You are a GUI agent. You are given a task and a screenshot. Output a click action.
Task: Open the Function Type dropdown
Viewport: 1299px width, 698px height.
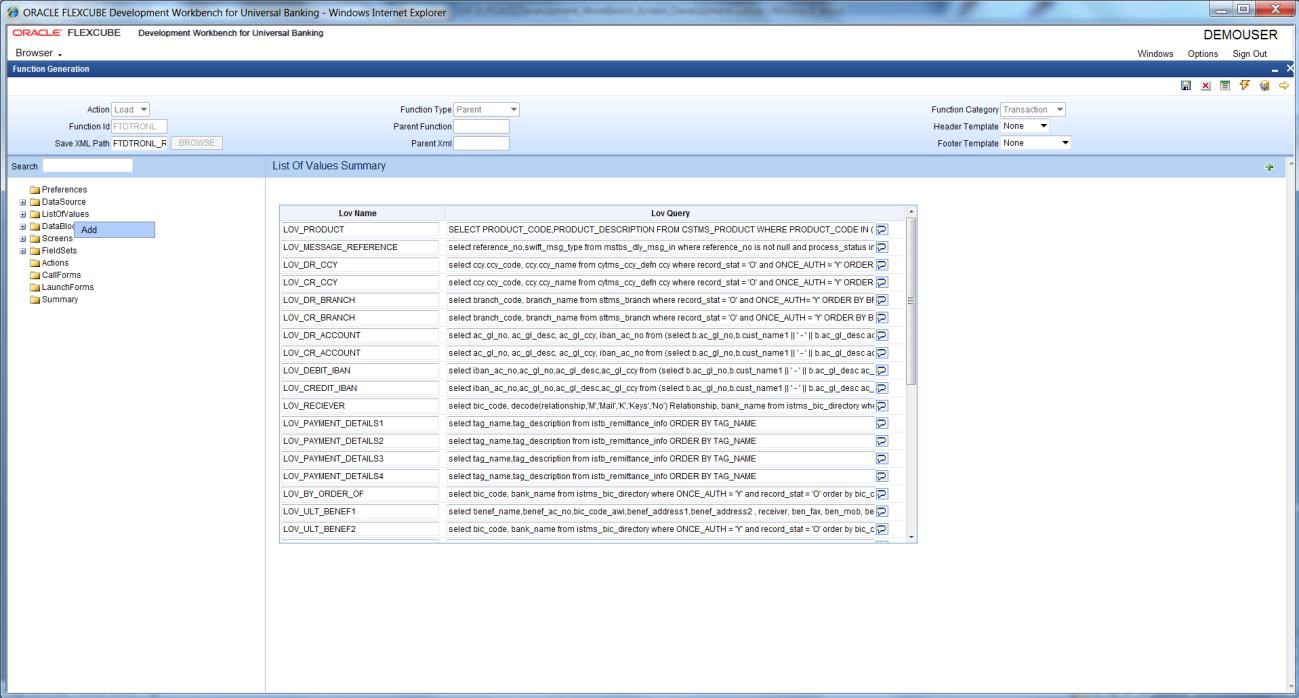click(487, 109)
